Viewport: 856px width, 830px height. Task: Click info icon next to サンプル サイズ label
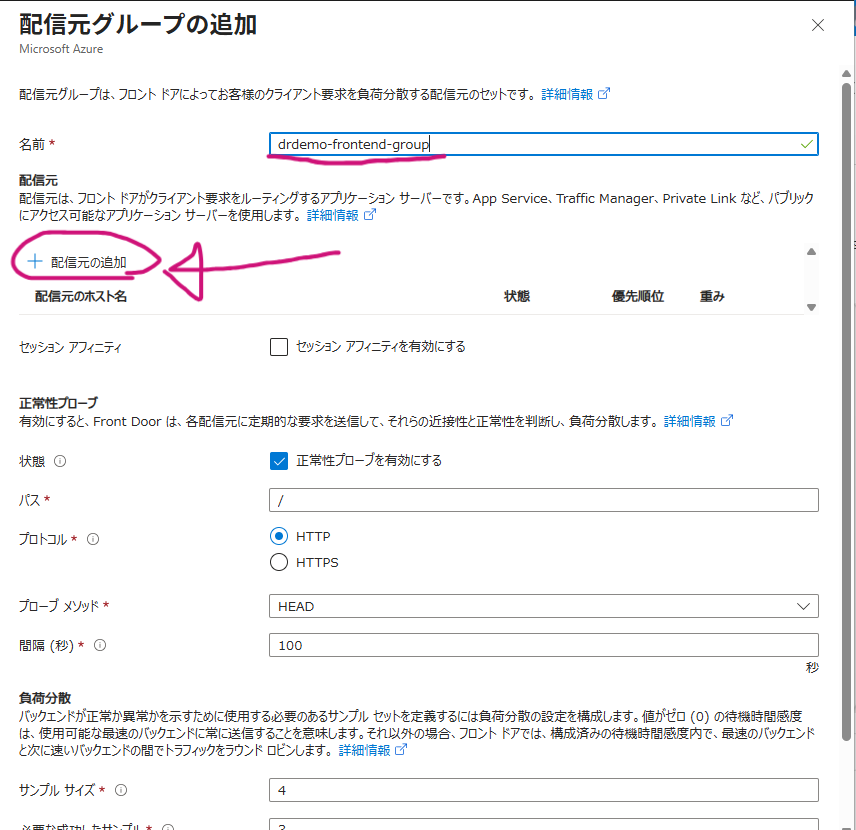[121, 790]
